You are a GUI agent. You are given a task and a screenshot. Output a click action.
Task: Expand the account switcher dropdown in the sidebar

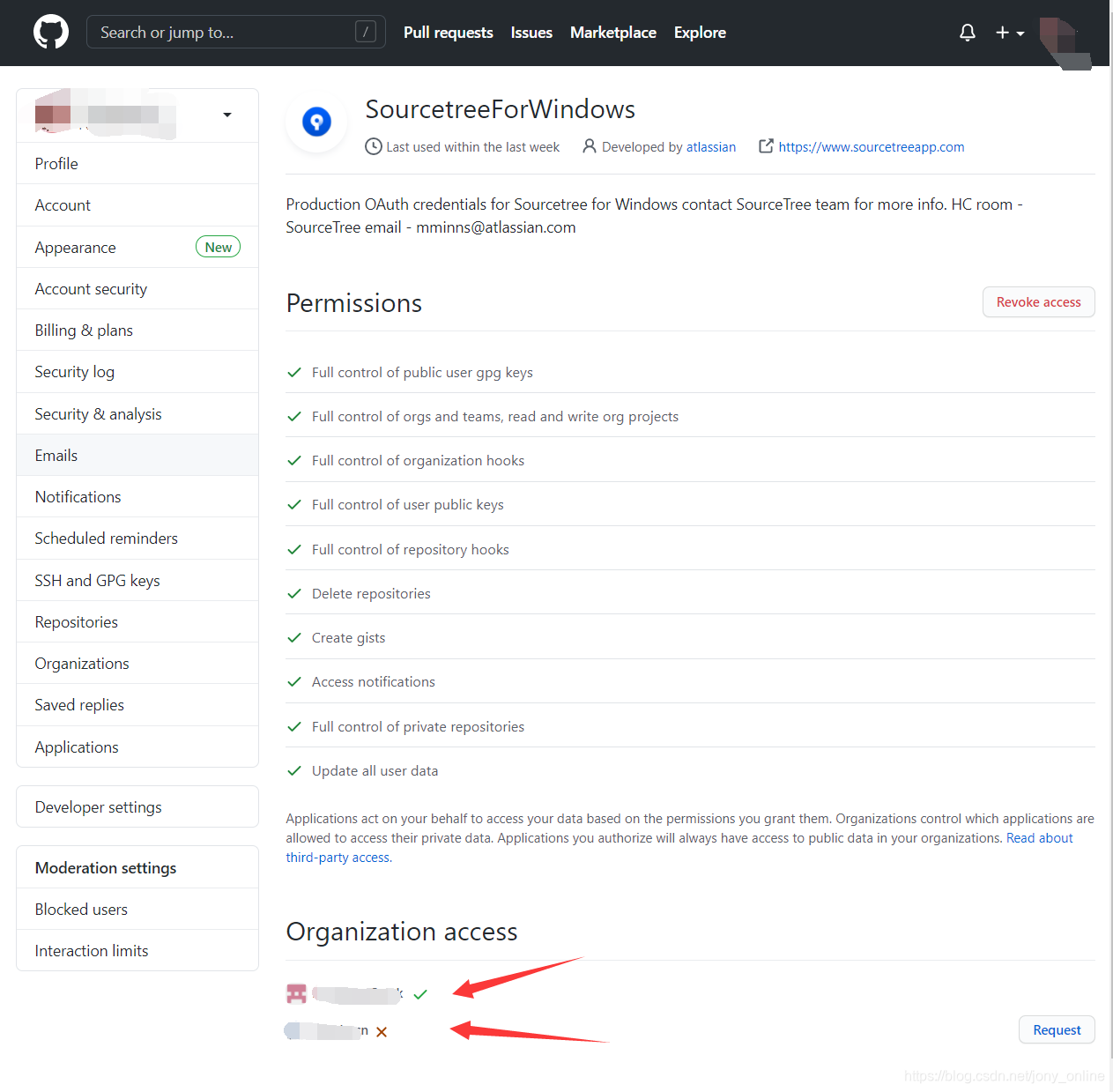click(x=226, y=115)
